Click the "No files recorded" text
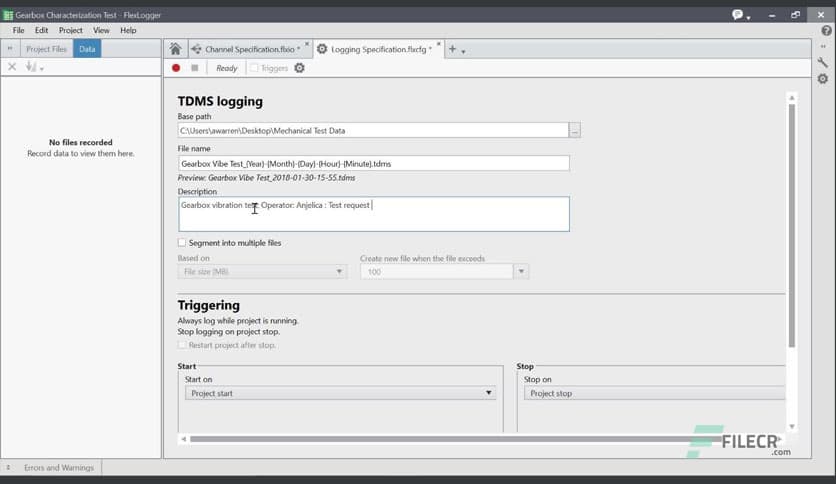Image resolution: width=836 pixels, height=484 pixels. coord(81,142)
